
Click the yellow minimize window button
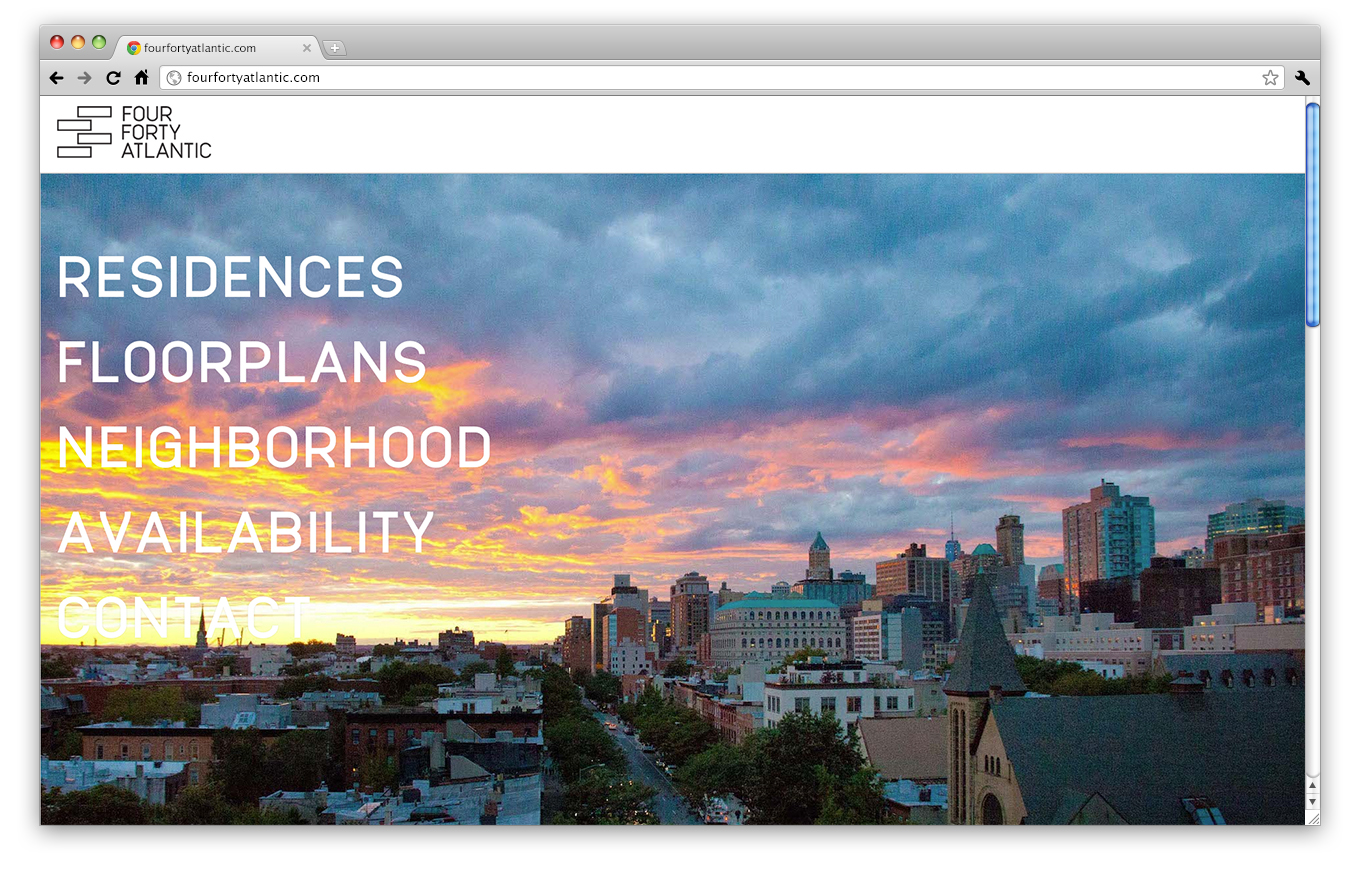[78, 42]
